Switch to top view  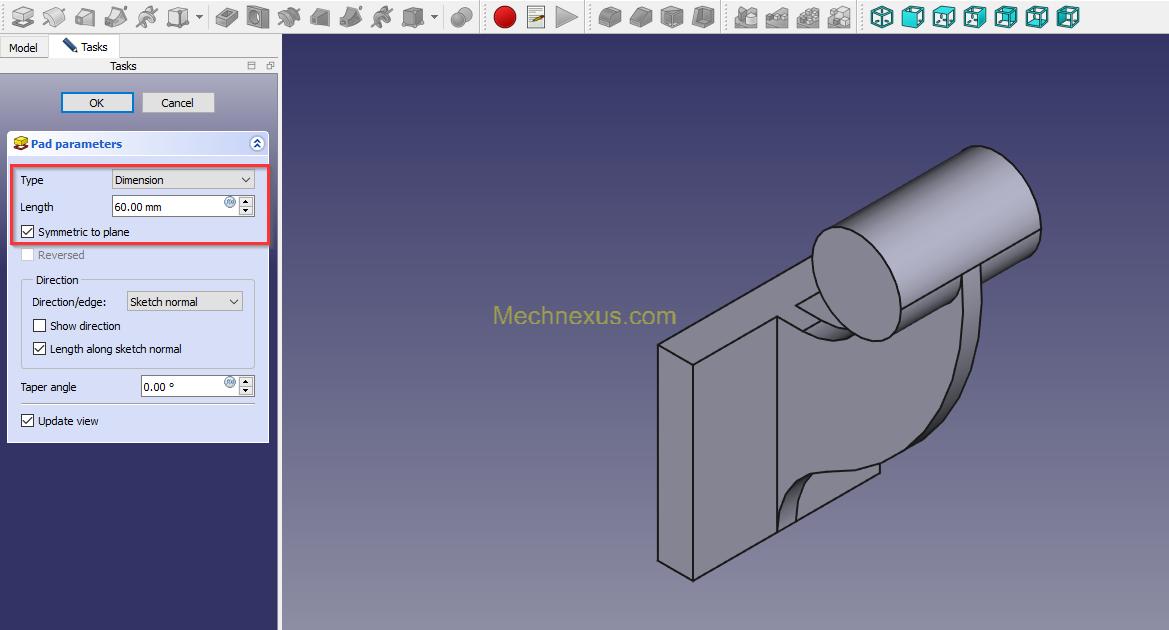[944, 16]
